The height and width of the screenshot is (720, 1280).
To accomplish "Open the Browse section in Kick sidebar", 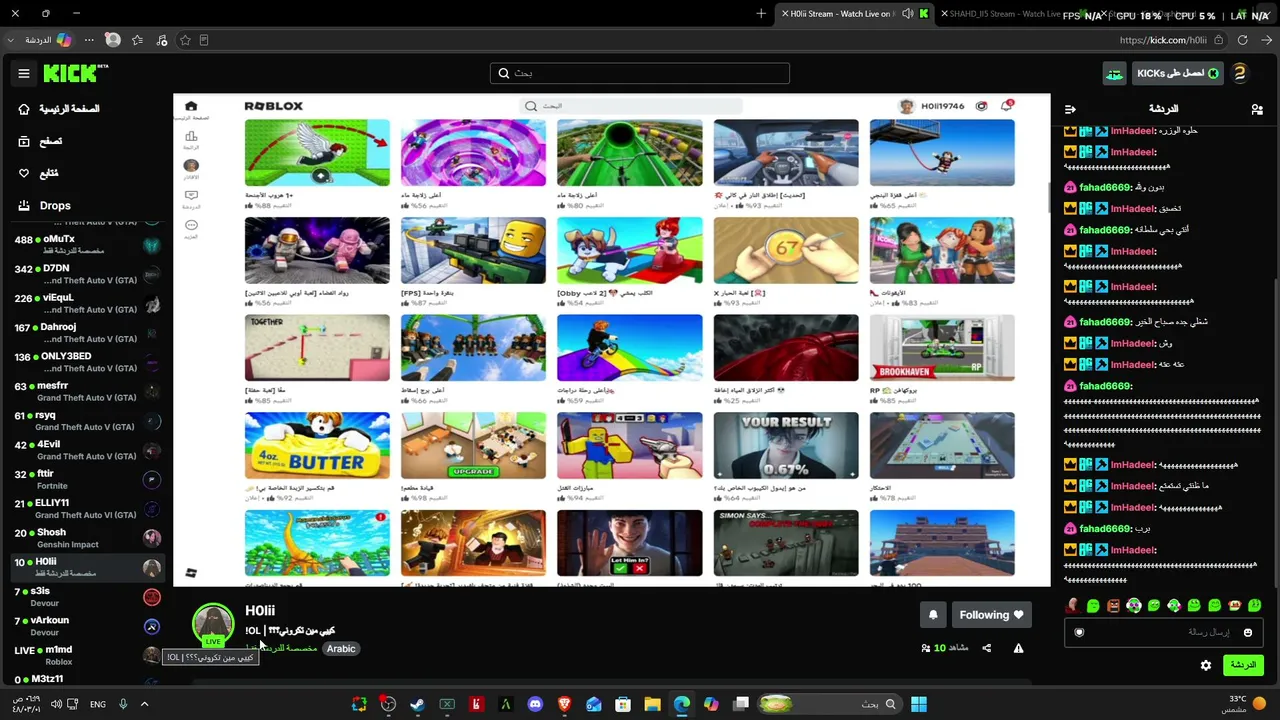I will (41, 141).
